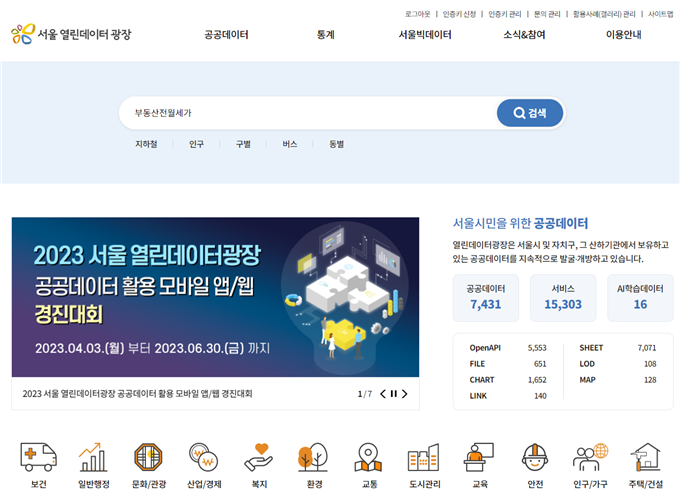Screen dimensions: 682x491
Task: Click the FILE 651 row
Action: (x=508, y=364)
